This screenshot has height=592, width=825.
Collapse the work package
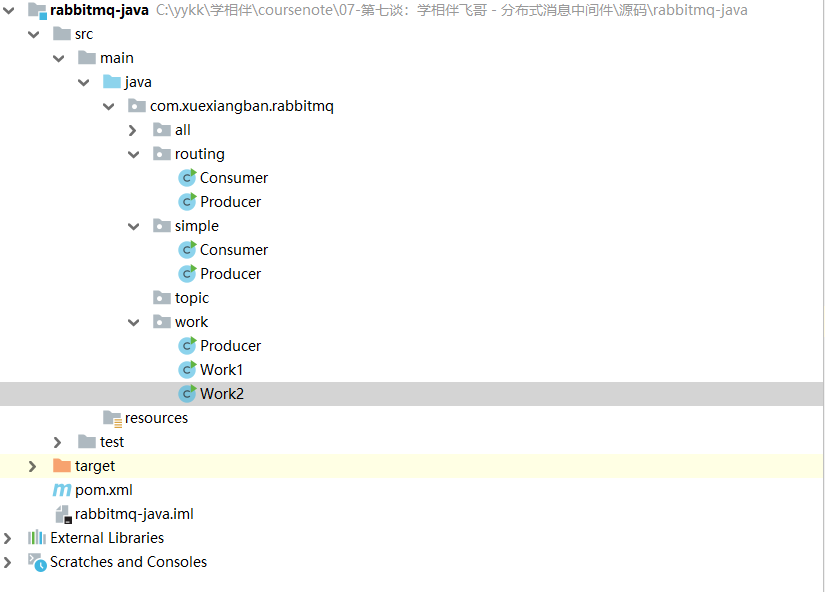tap(134, 322)
